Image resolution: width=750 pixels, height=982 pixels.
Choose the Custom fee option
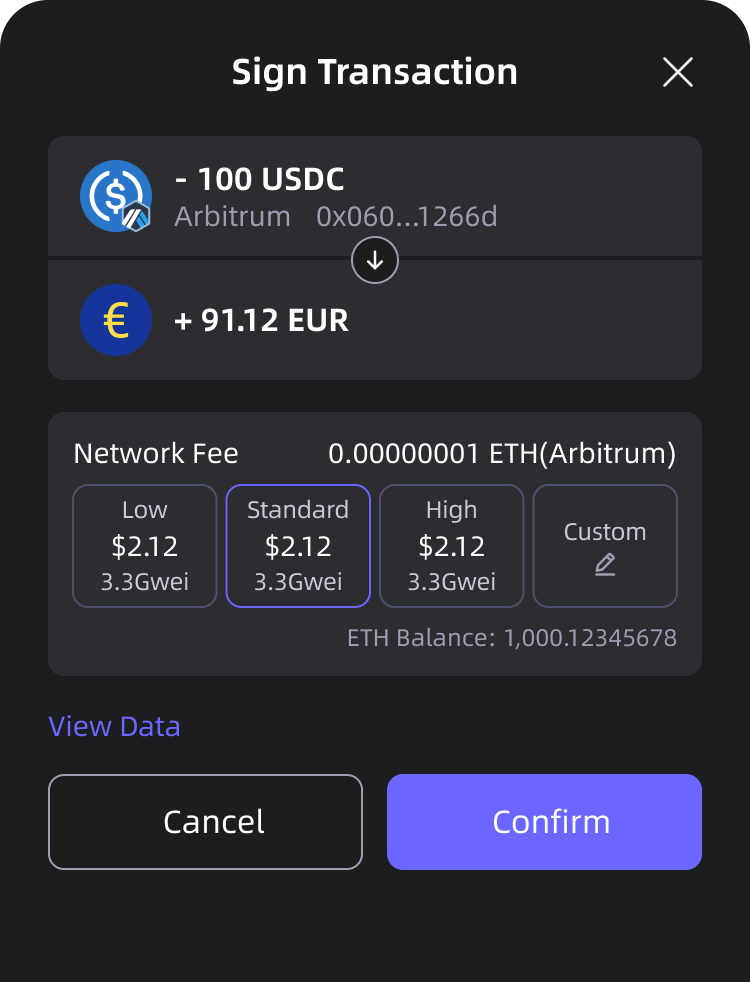point(605,546)
